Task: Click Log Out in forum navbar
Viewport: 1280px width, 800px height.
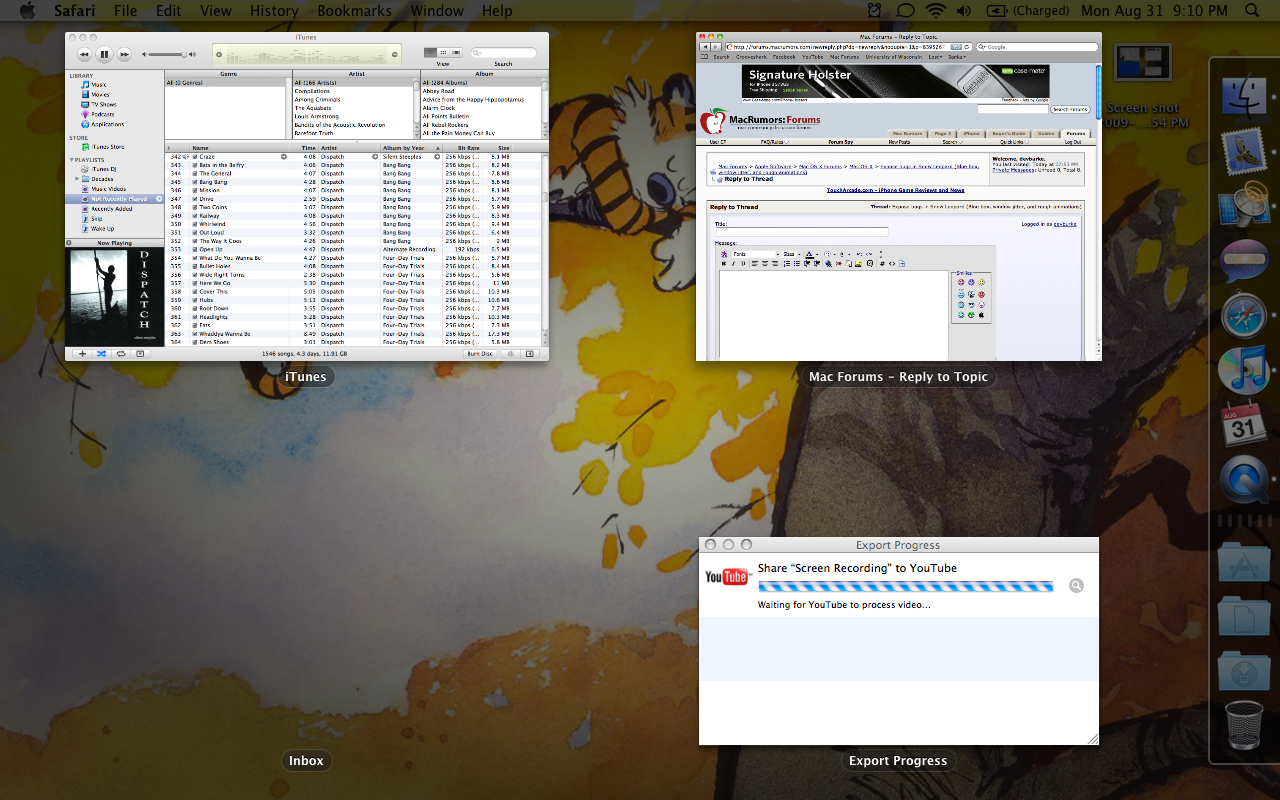Action: click(x=1073, y=142)
